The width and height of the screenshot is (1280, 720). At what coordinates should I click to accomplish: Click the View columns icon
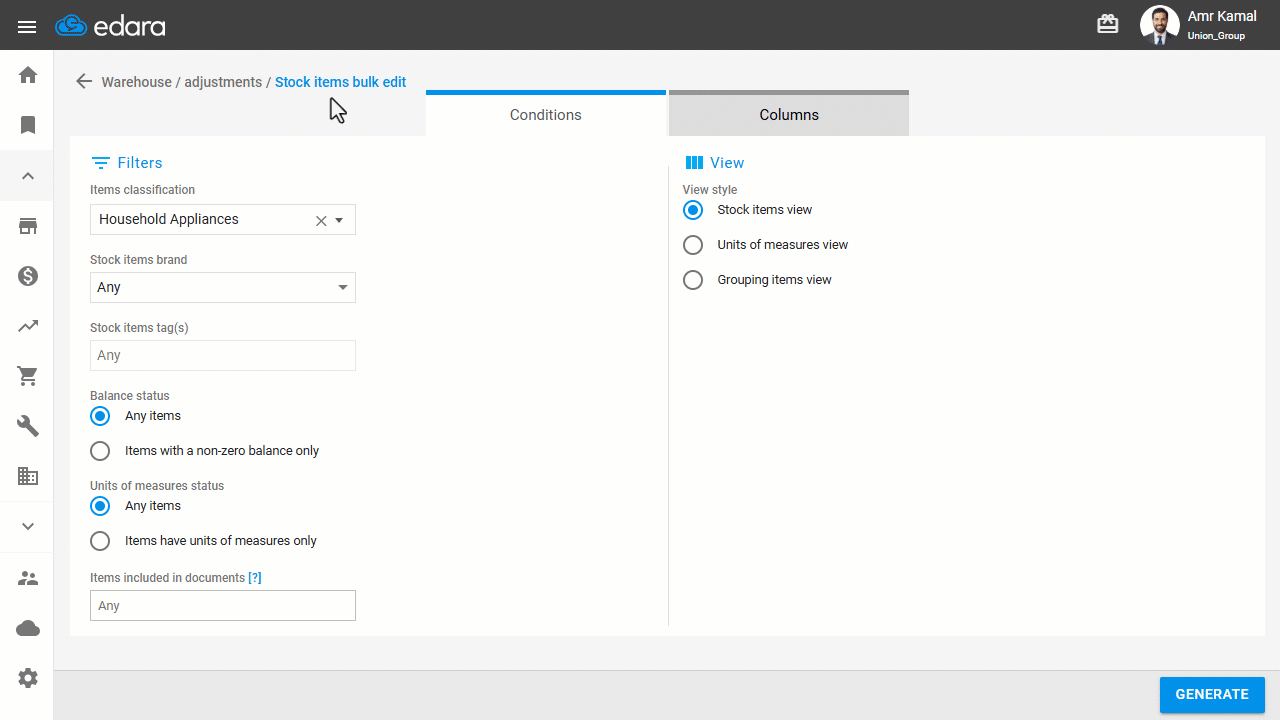tap(694, 163)
